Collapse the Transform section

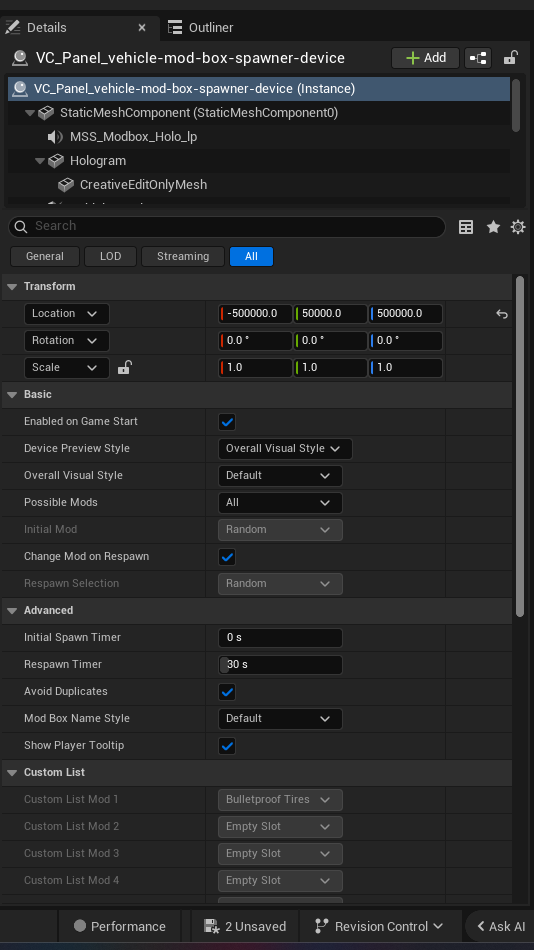[x=12, y=287]
